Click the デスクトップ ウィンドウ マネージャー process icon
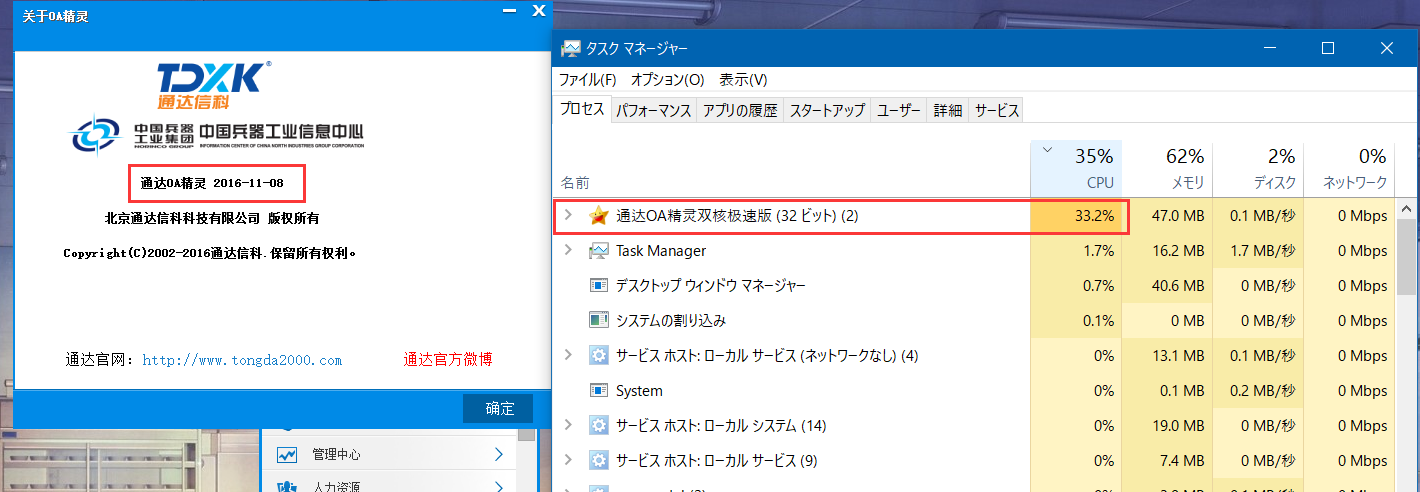Image resolution: width=1420 pixels, height=492 pixels. [599, 286]
